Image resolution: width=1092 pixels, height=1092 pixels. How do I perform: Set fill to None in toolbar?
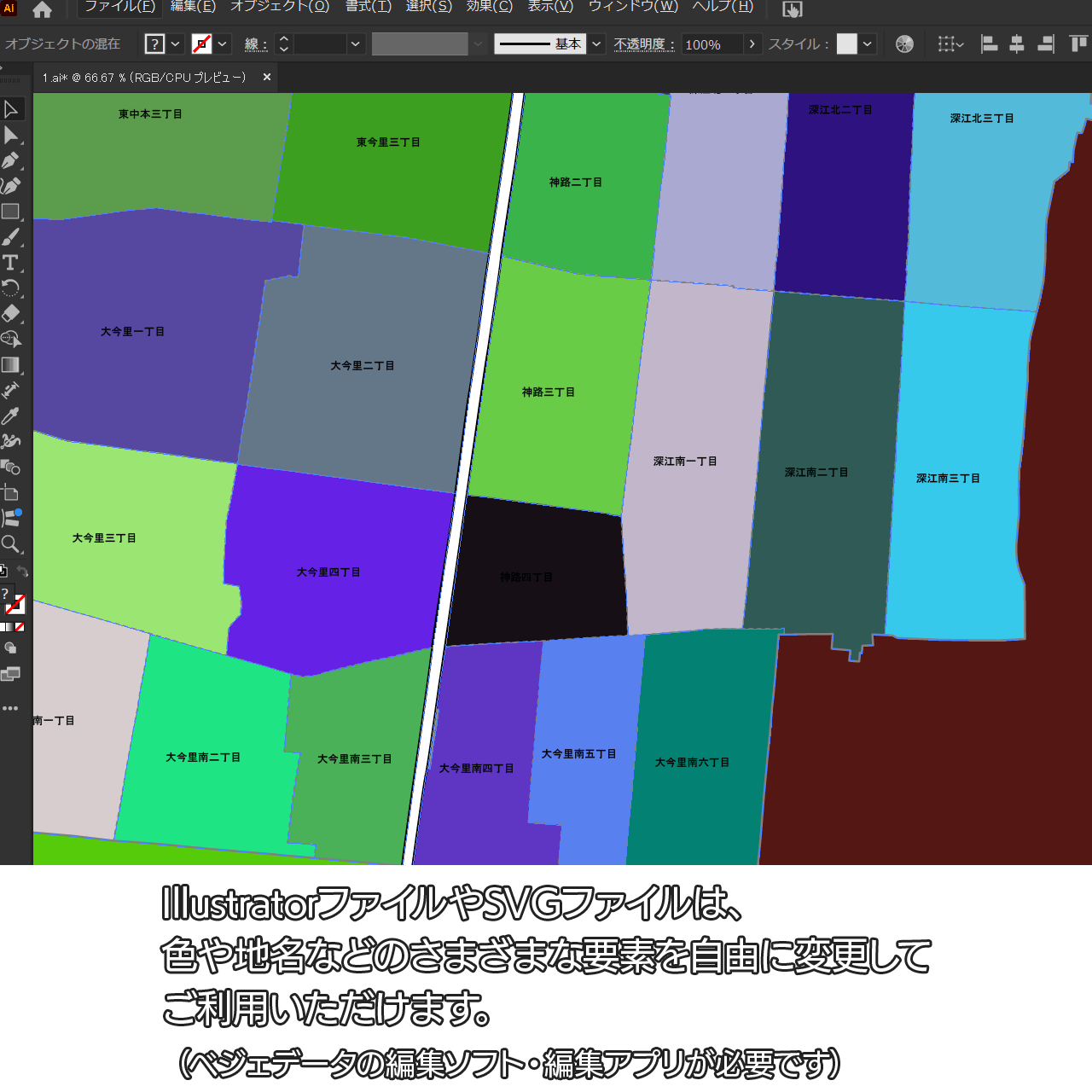pos(20,627)
